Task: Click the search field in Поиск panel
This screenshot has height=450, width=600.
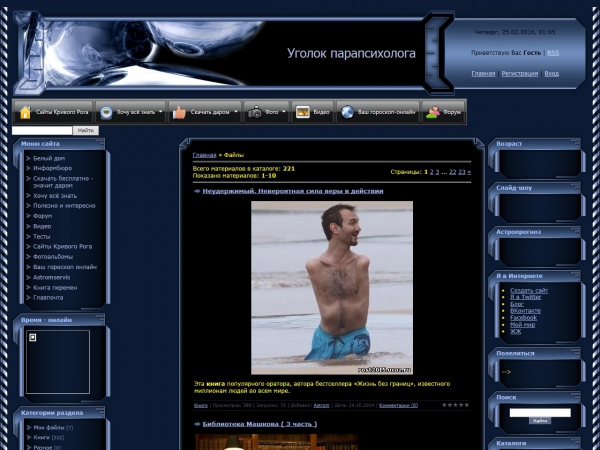Action: tap(540, 412)
